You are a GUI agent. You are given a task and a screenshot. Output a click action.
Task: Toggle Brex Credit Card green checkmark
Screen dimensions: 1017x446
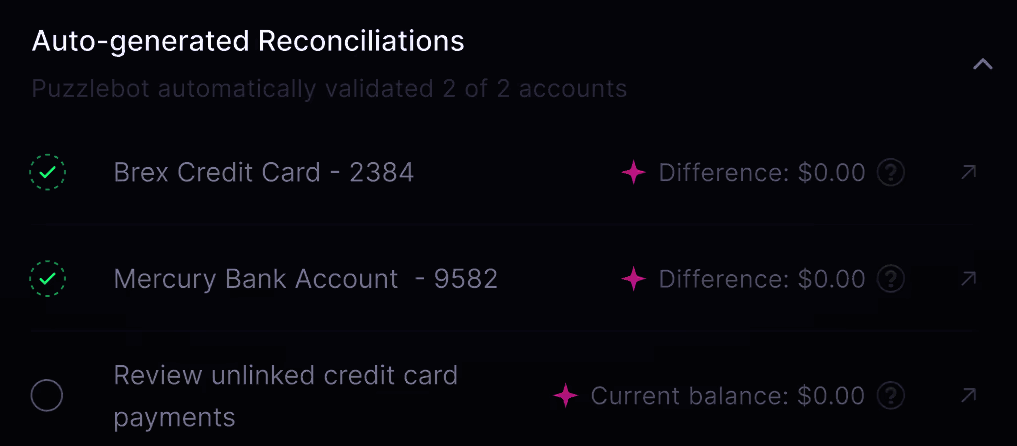tap(47, 173)
